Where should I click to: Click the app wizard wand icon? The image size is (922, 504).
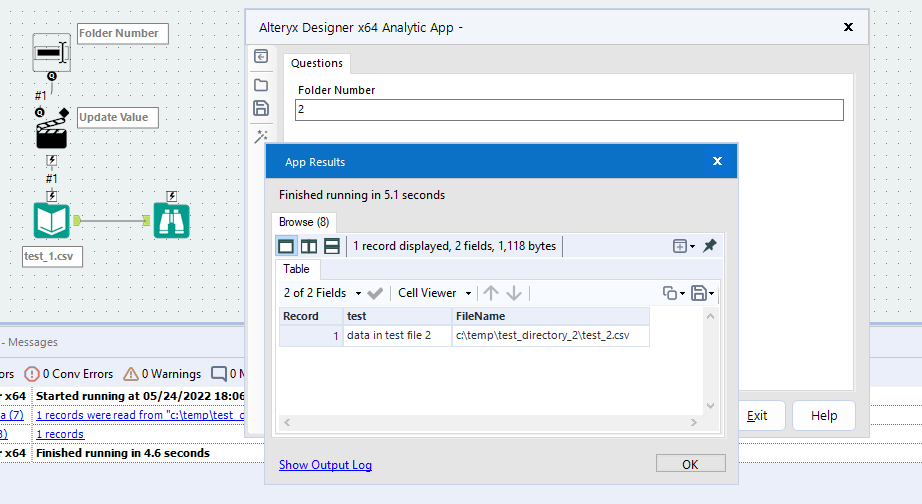coord(261,136)
